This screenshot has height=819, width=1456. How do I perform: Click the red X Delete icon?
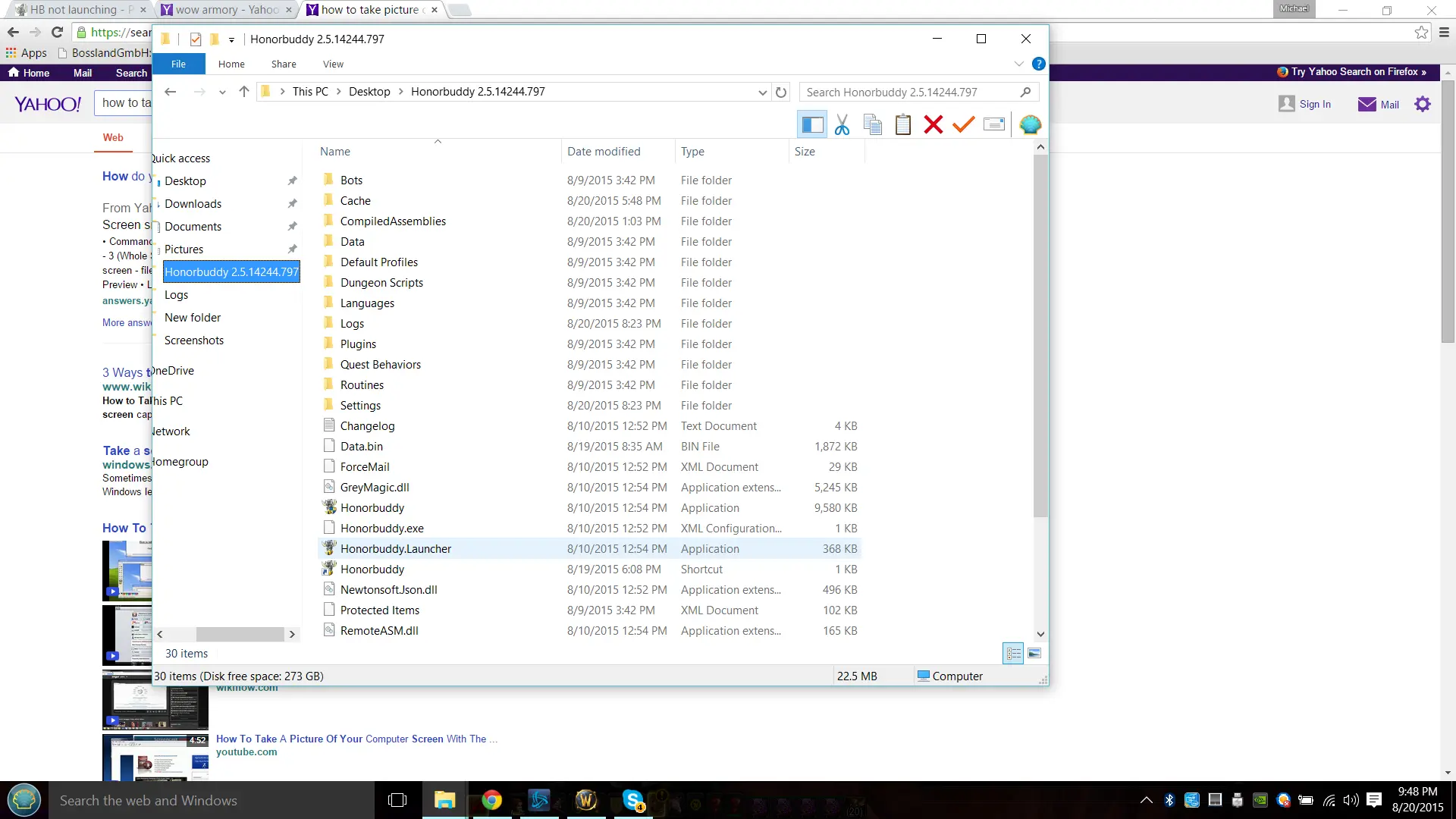tap(934, 124)
